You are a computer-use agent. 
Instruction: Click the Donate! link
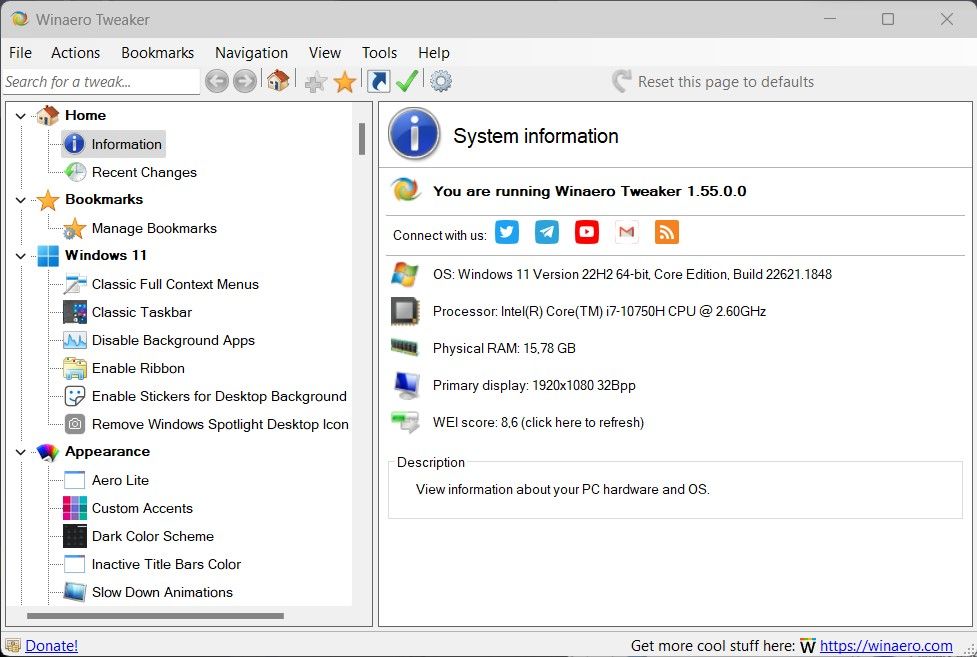[52, 645]
